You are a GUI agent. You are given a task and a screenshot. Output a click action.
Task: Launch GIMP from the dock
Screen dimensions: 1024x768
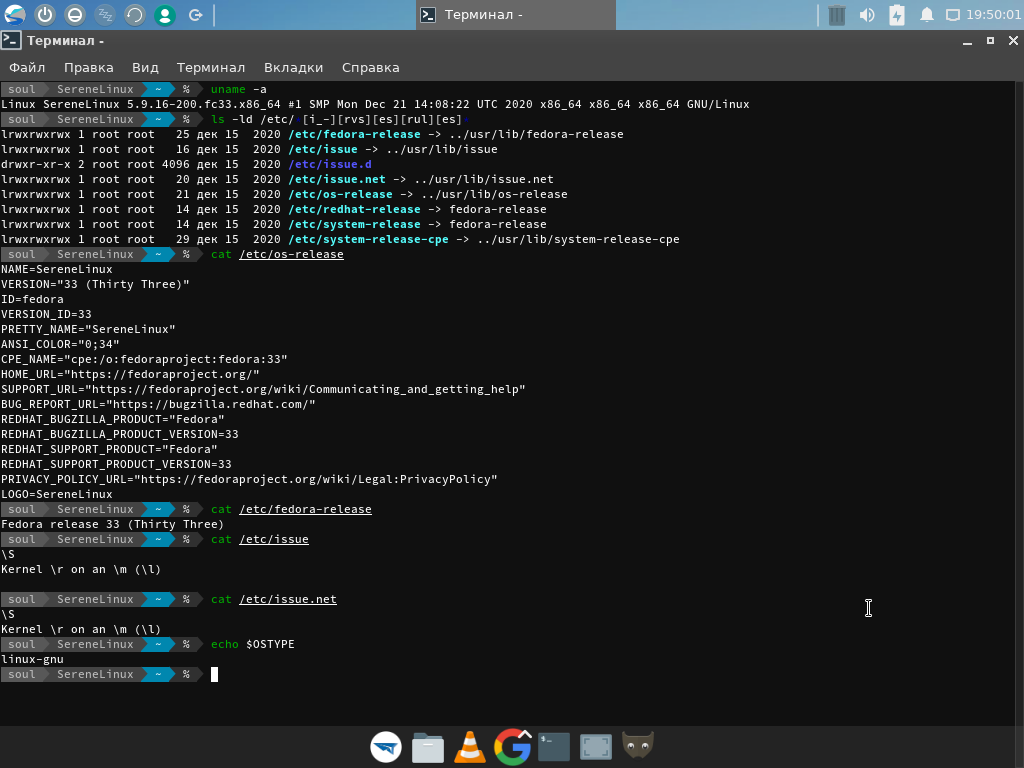[x=638, y=746]
